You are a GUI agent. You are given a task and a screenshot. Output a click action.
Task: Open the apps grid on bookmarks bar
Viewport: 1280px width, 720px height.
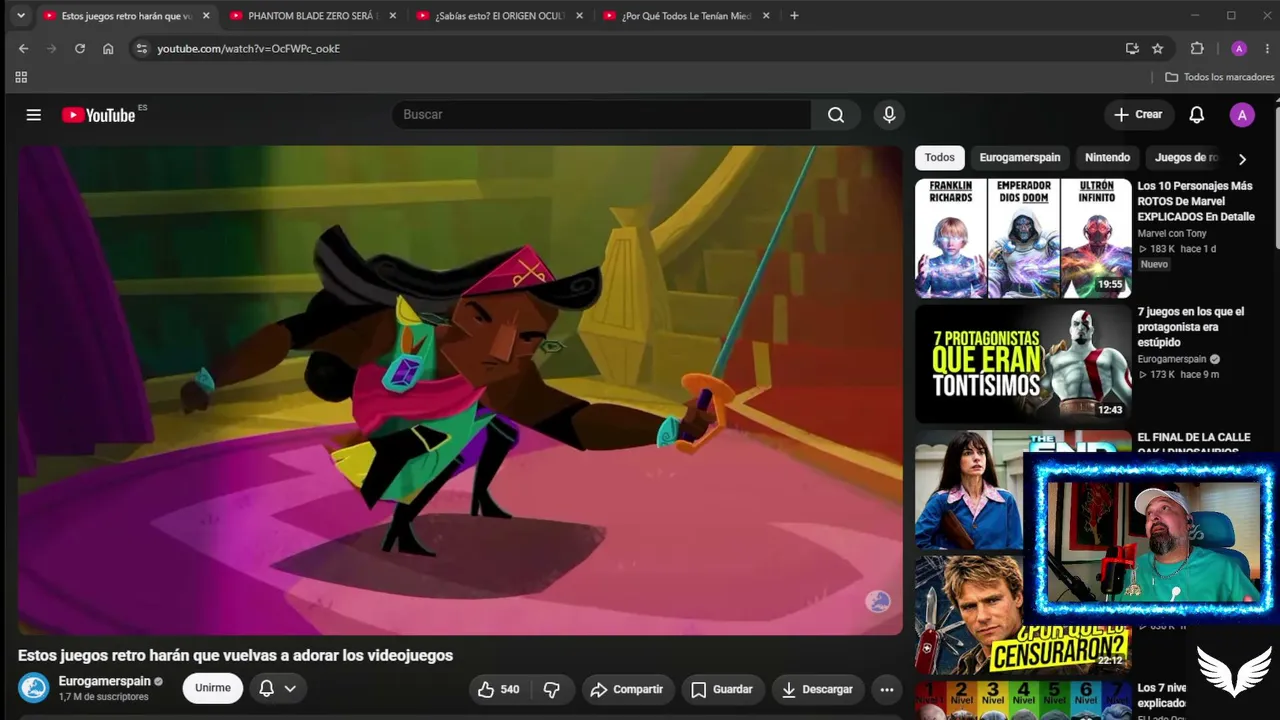[x=21, y=77]
